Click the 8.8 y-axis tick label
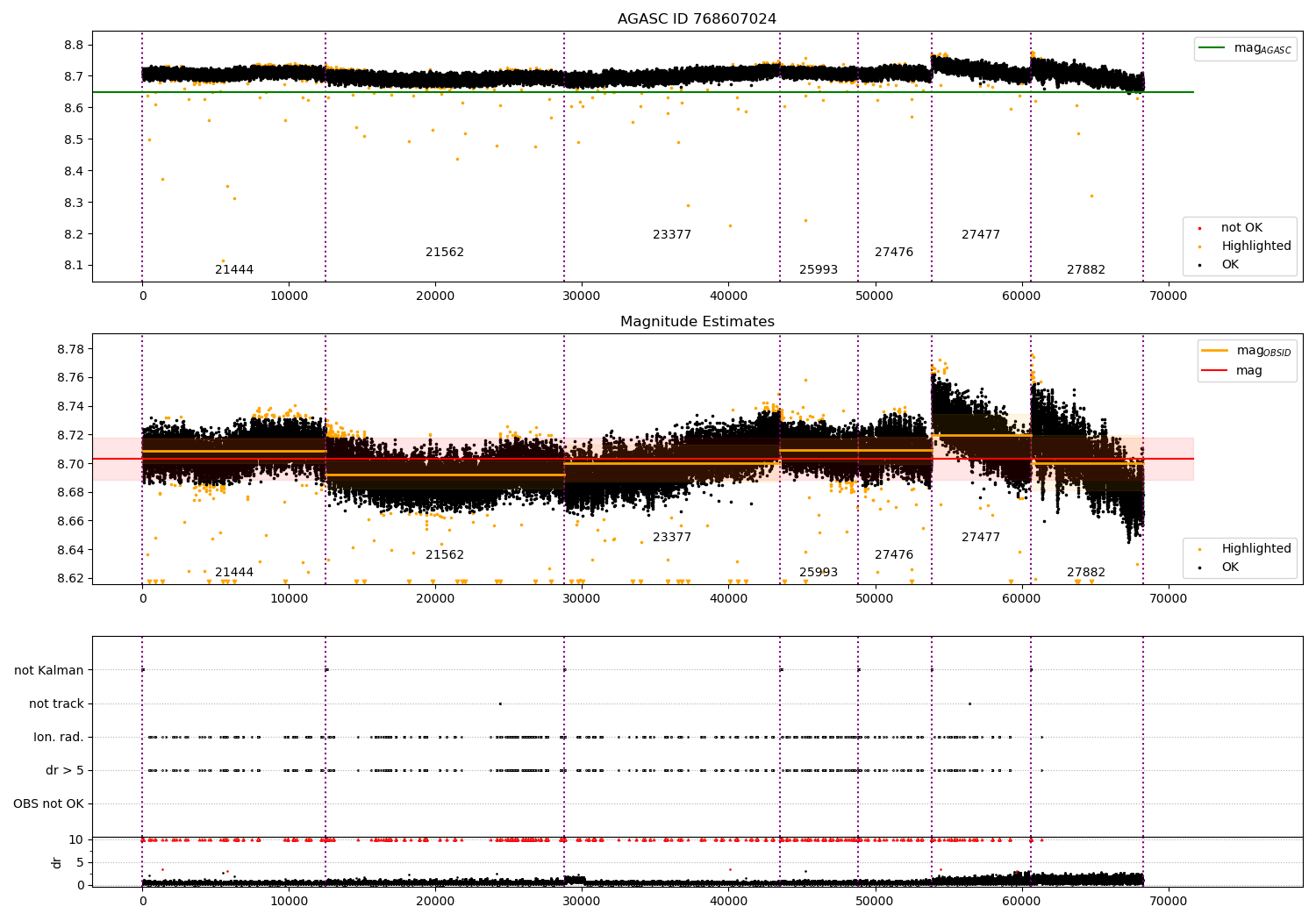The image size is (1316, 921). click(74, 46)
